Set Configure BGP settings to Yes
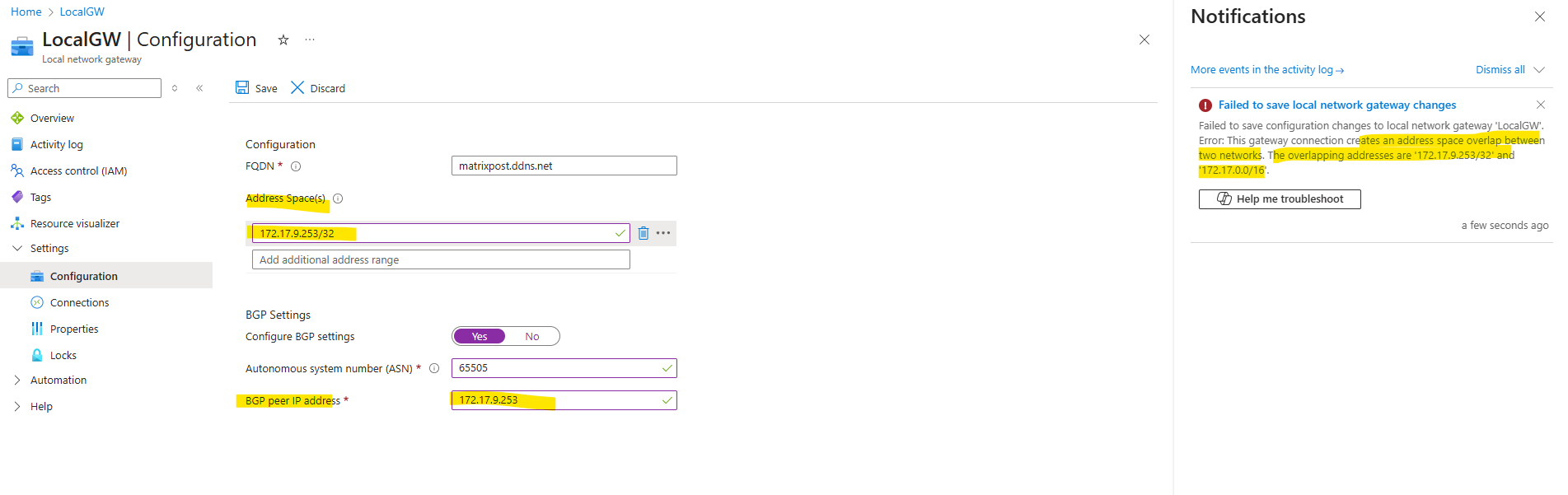 (x=480, y=336)
